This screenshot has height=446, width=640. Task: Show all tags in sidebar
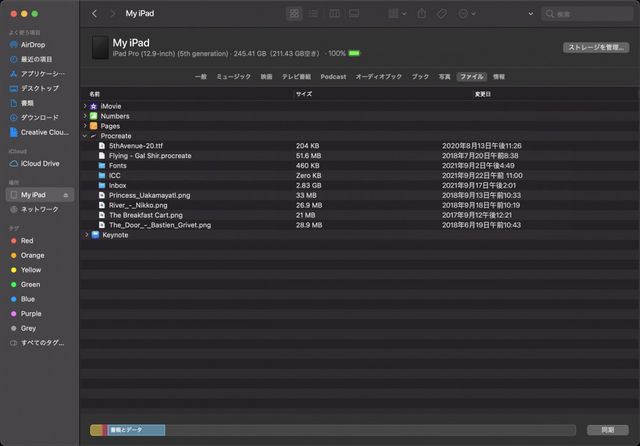(42, 343)
